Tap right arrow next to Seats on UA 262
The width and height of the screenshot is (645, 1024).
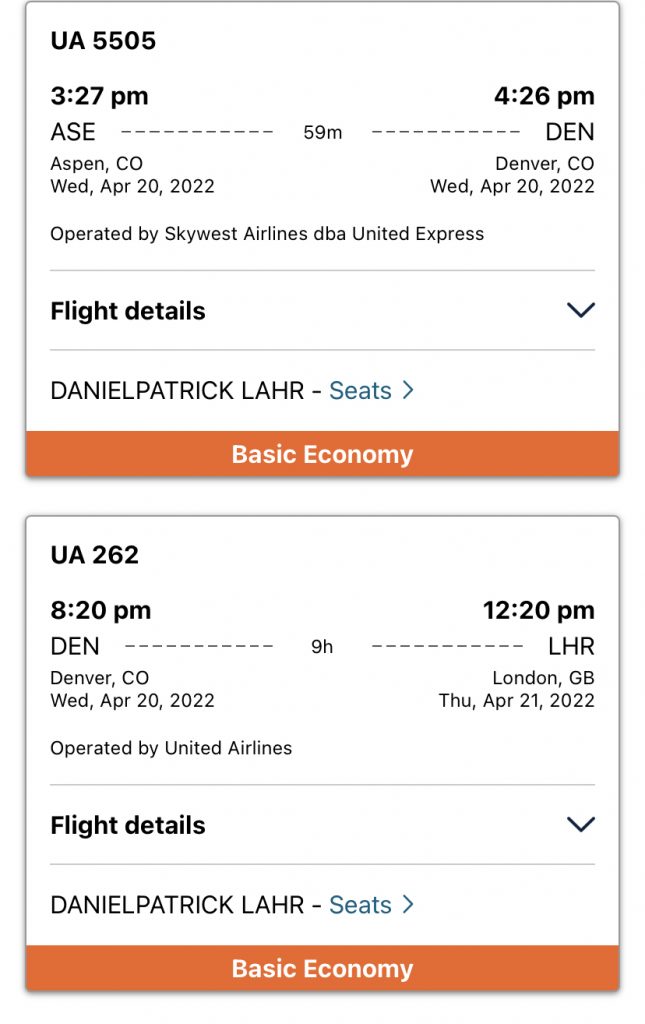[408, 904]
